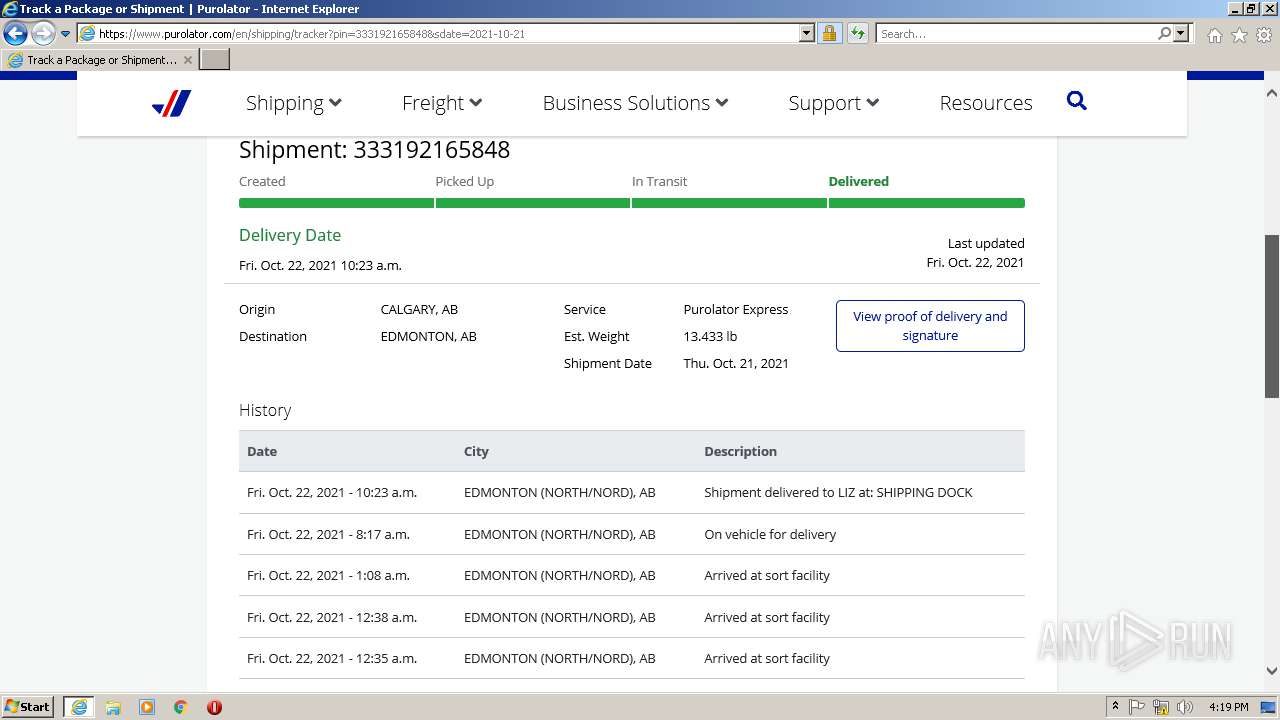Click the Description column header
This screenshot has width=1280, height=720.
(740, 451)
